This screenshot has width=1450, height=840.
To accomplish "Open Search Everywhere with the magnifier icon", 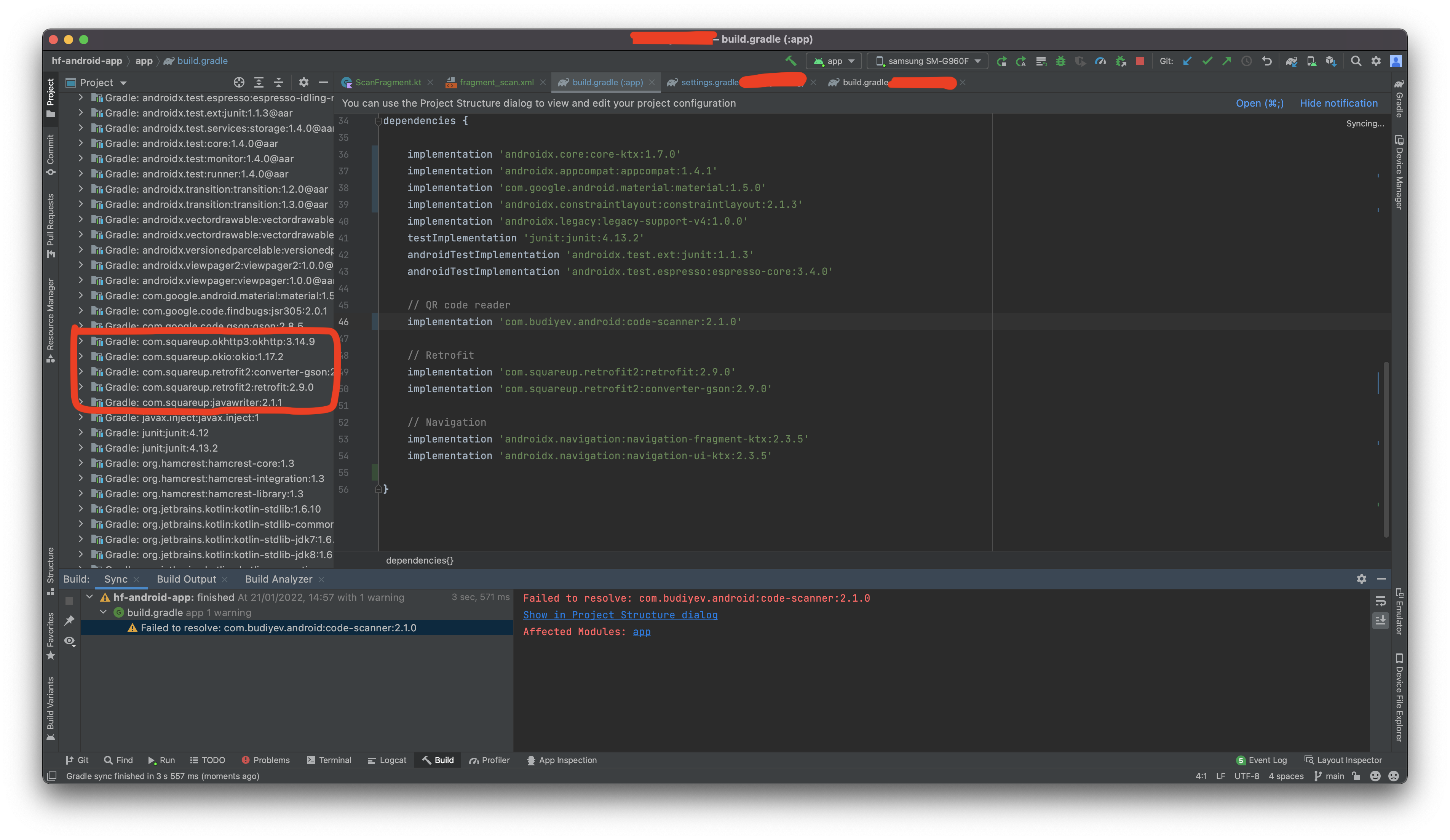I will (1356, 61).
